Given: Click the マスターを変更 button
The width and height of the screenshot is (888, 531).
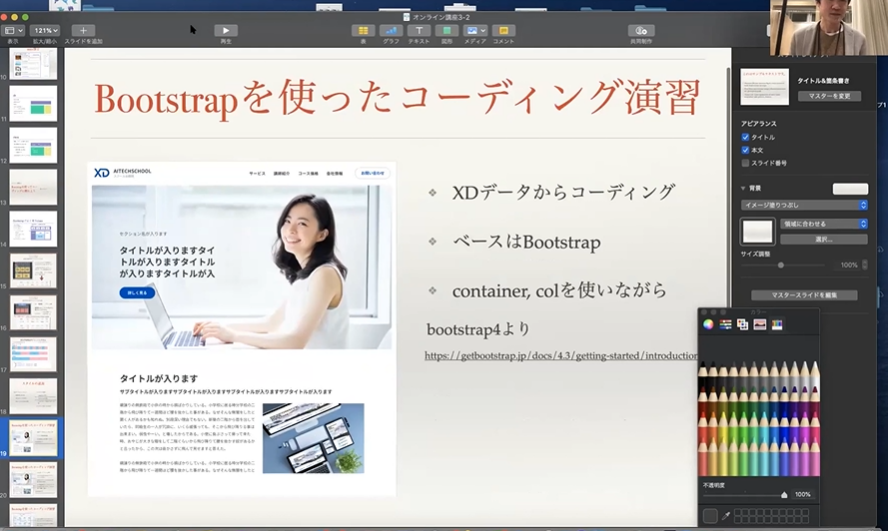Looking at the screenshot, I should tap(829, 96).
